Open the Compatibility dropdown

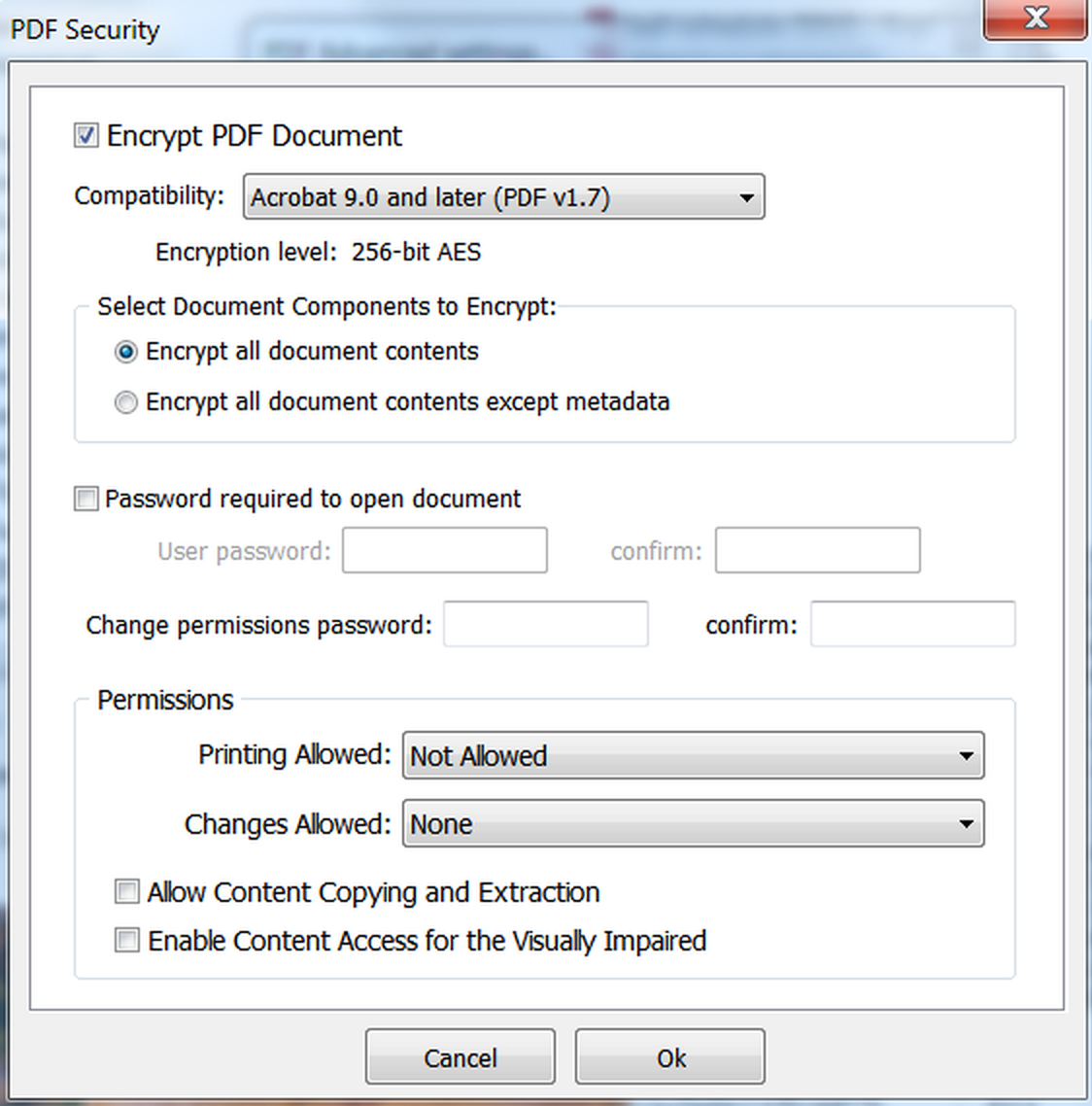503,196
